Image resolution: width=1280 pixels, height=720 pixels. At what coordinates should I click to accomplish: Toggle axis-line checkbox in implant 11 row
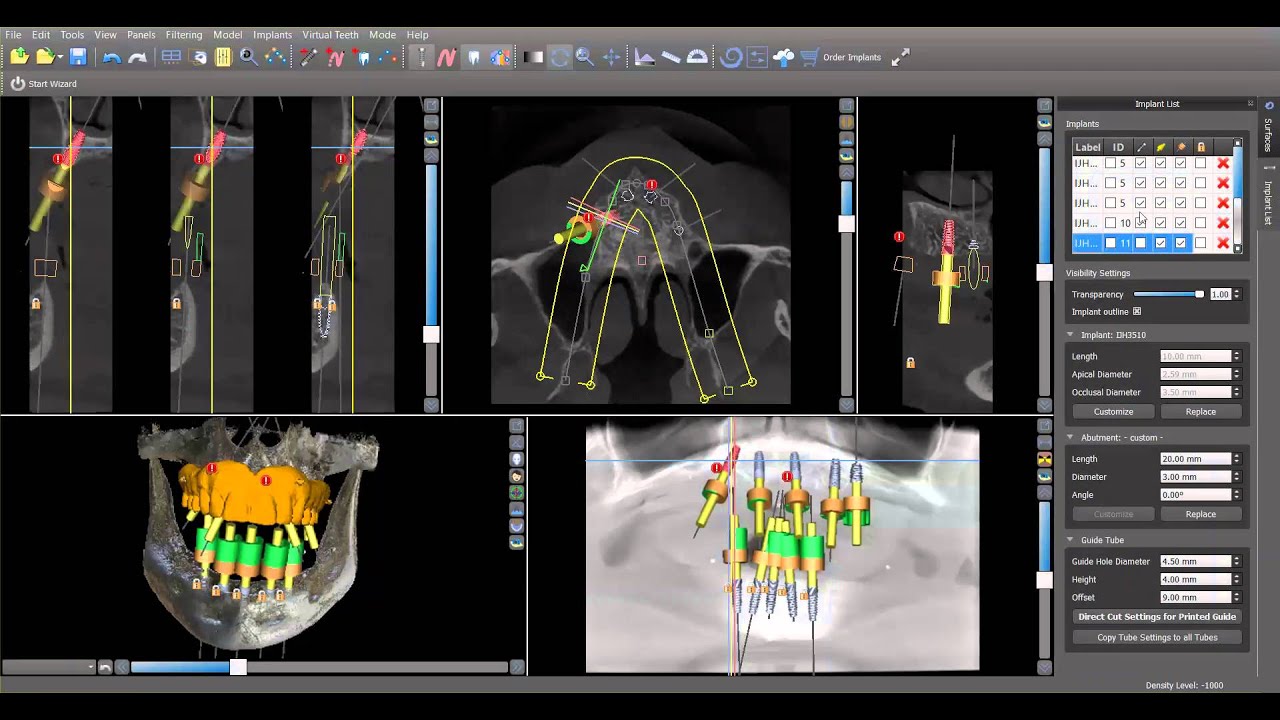pos(1141,243)
